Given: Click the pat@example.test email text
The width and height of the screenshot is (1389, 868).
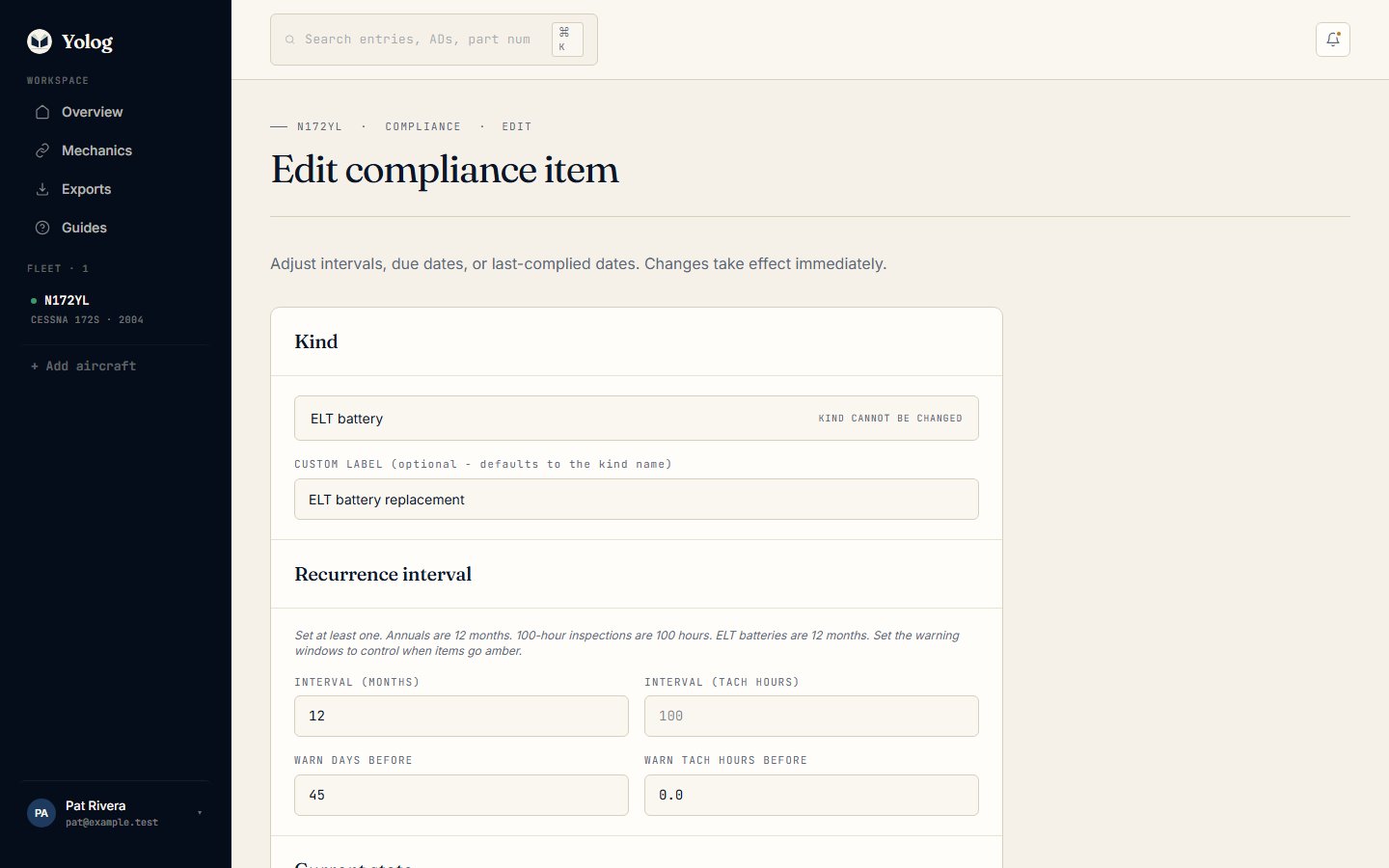Looking at the screenshot, I should tap(112, 823).
